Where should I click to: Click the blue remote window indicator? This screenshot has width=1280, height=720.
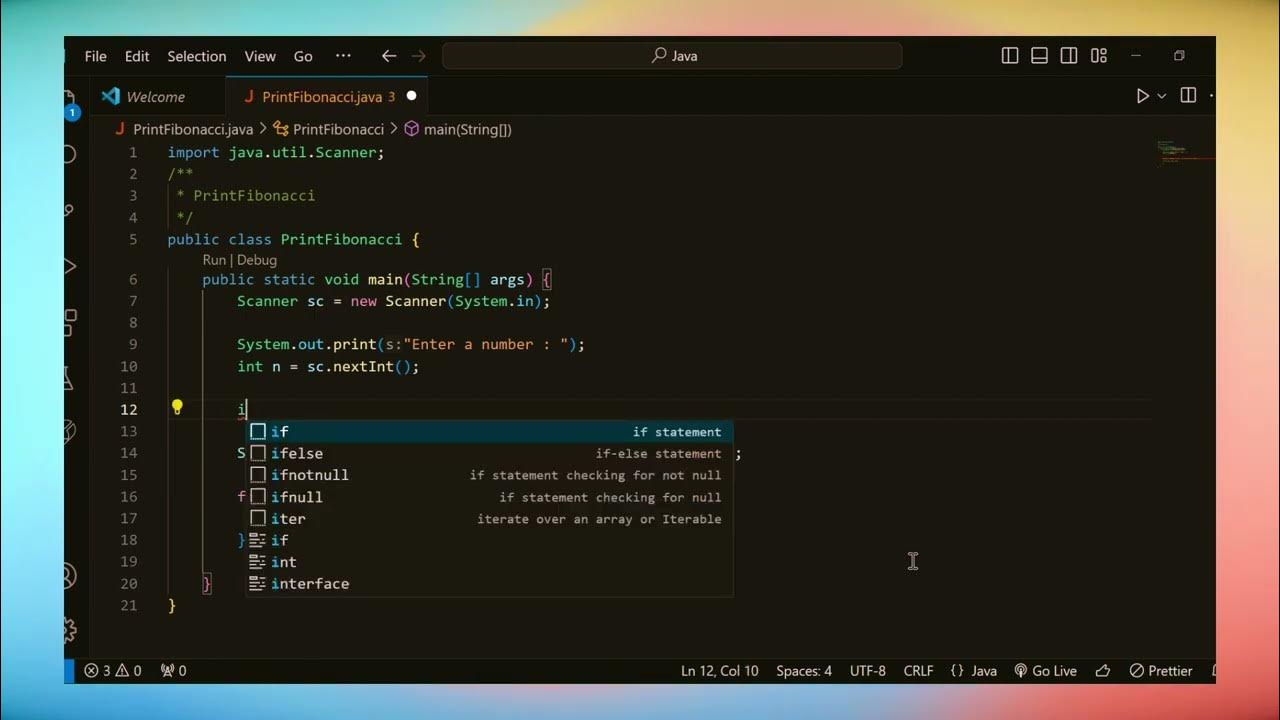[69, 671]
